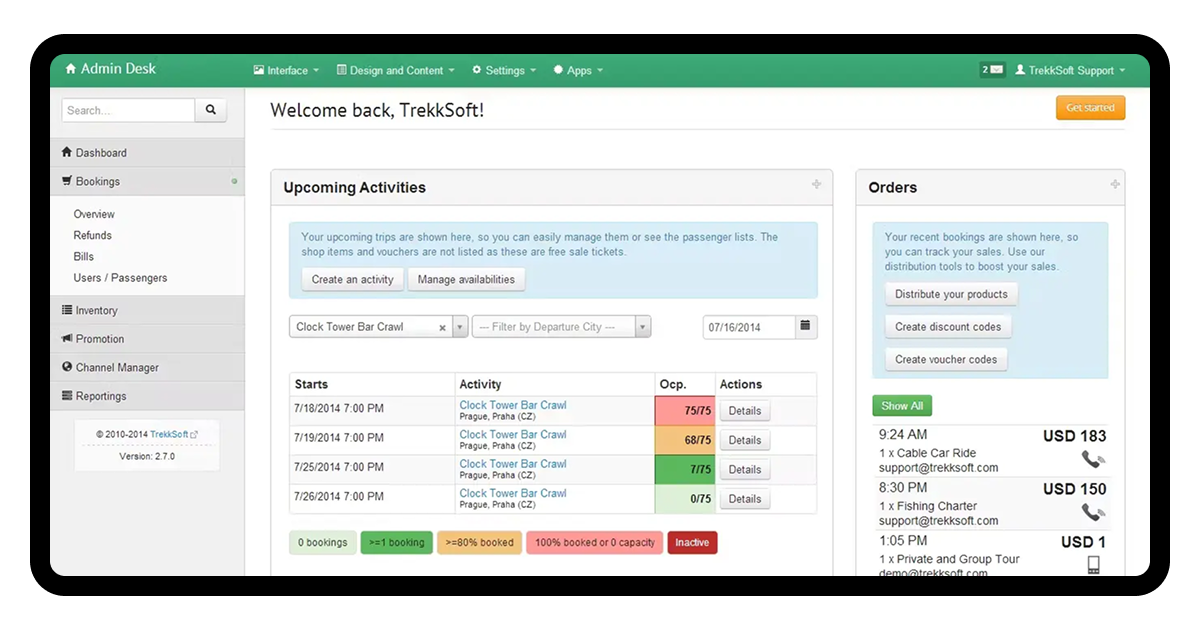This screenshot has width=1200, height=630.
Task: Click the light green 0/75 occupancy cell
Action: (x=685, y=499)
